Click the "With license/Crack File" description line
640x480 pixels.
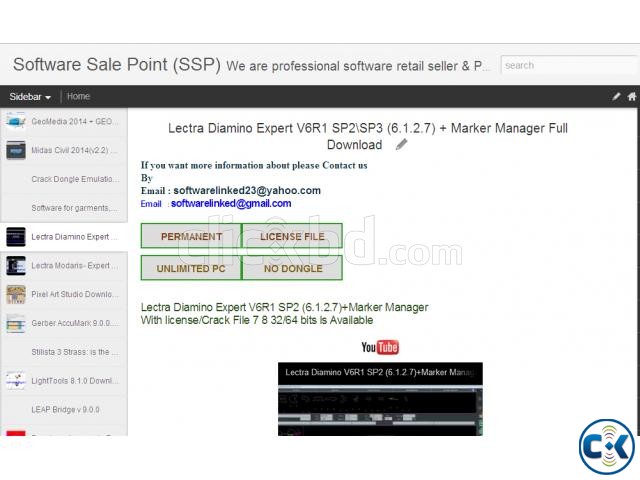pyautogui.click(x=257, y=320)
